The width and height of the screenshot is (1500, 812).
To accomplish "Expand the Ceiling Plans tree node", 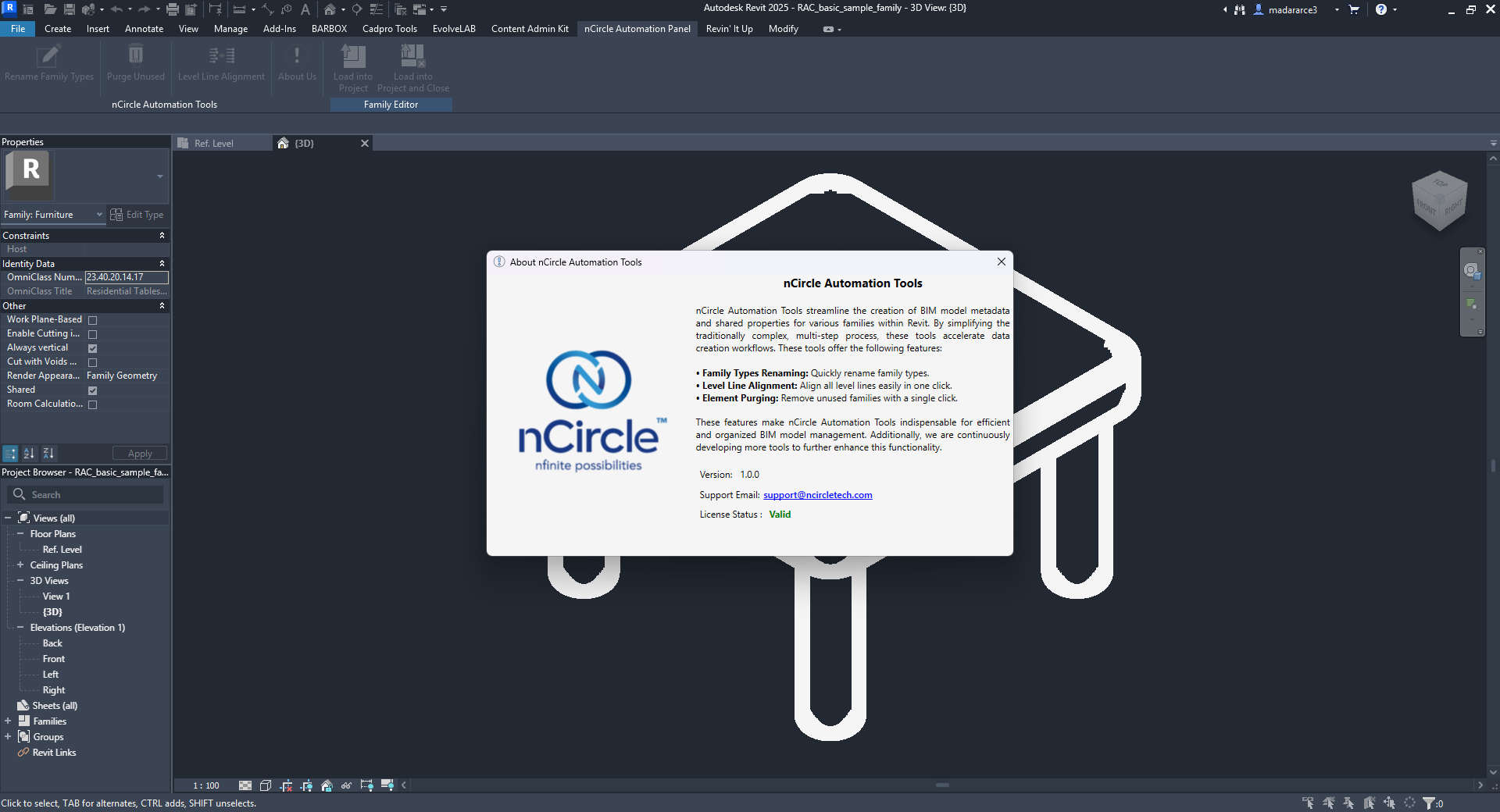I will point(20,564).
